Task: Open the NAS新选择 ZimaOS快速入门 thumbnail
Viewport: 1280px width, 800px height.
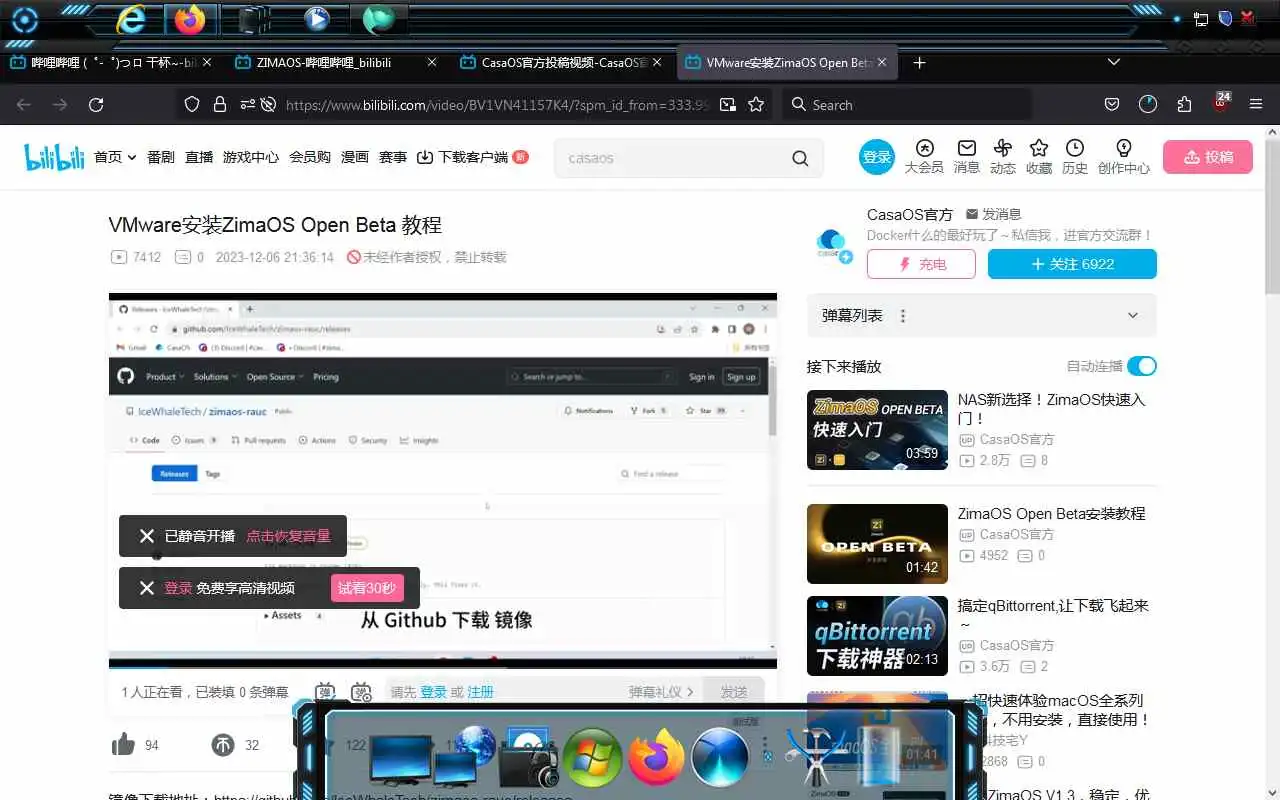Action: click(877, 430)
